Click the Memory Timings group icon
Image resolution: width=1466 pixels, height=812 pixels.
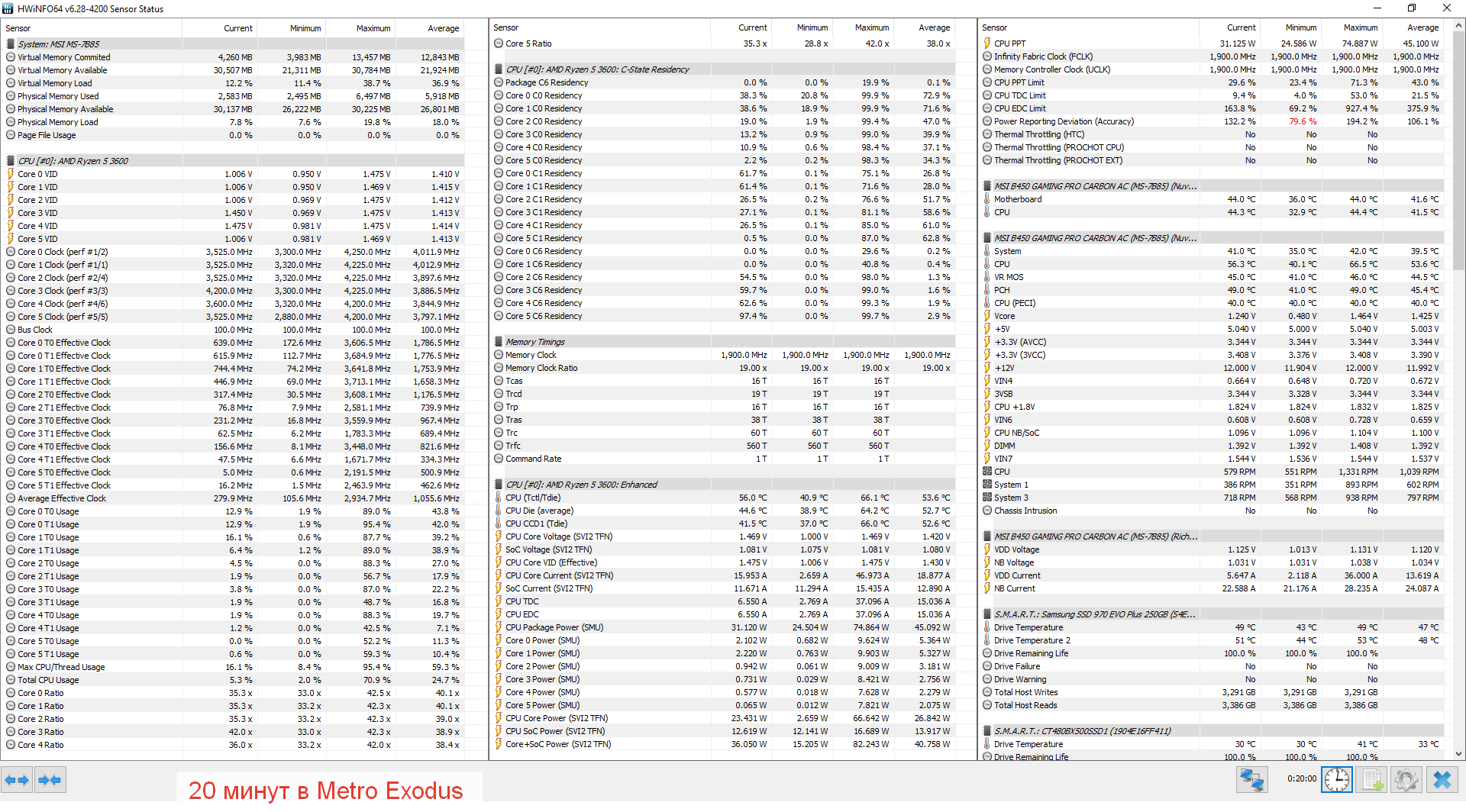coord(499,342)
